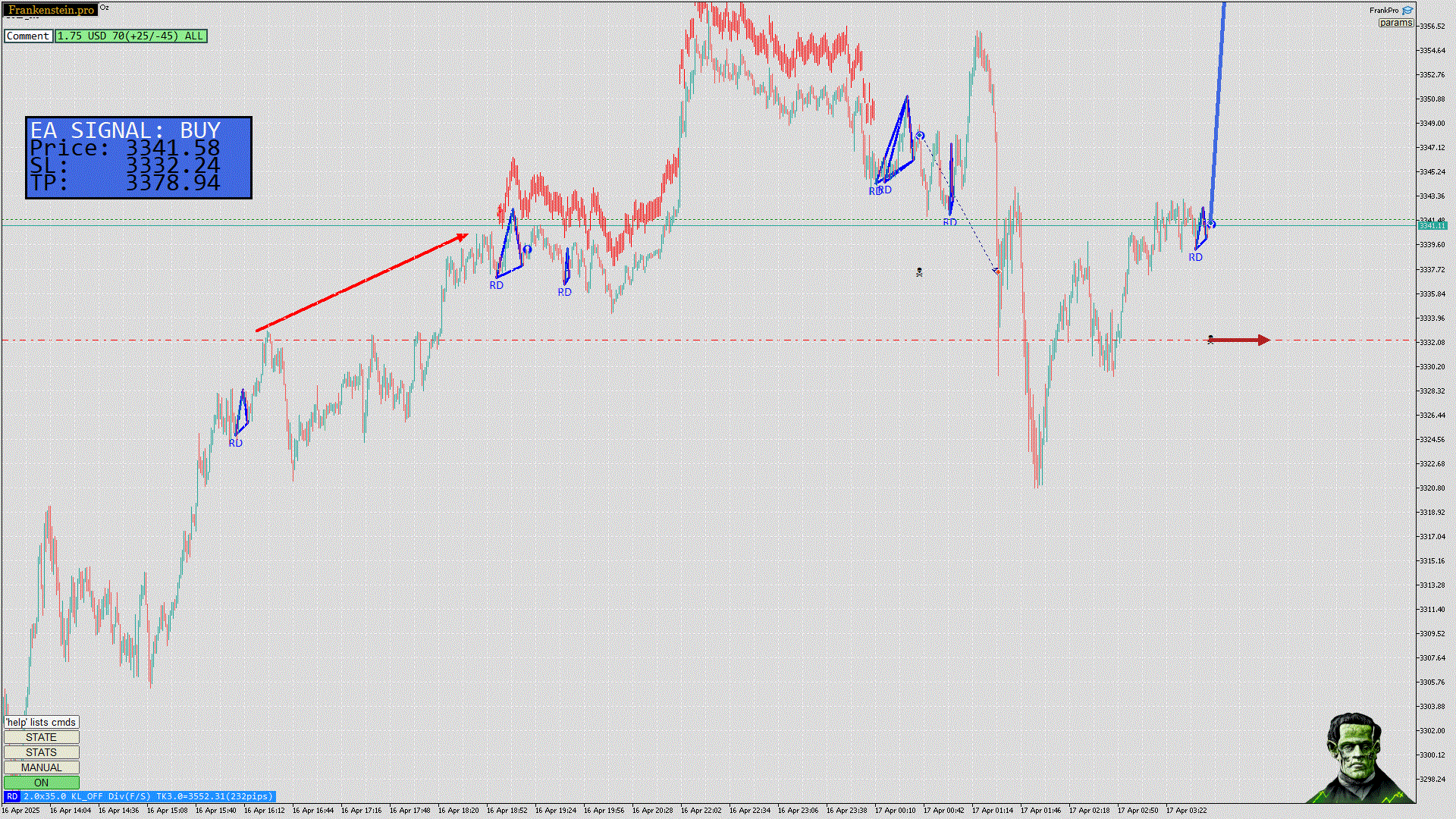Click the Oz symbol beside the logo
The height and width of the screenshot is (819, 1456).
coord(105,8)
